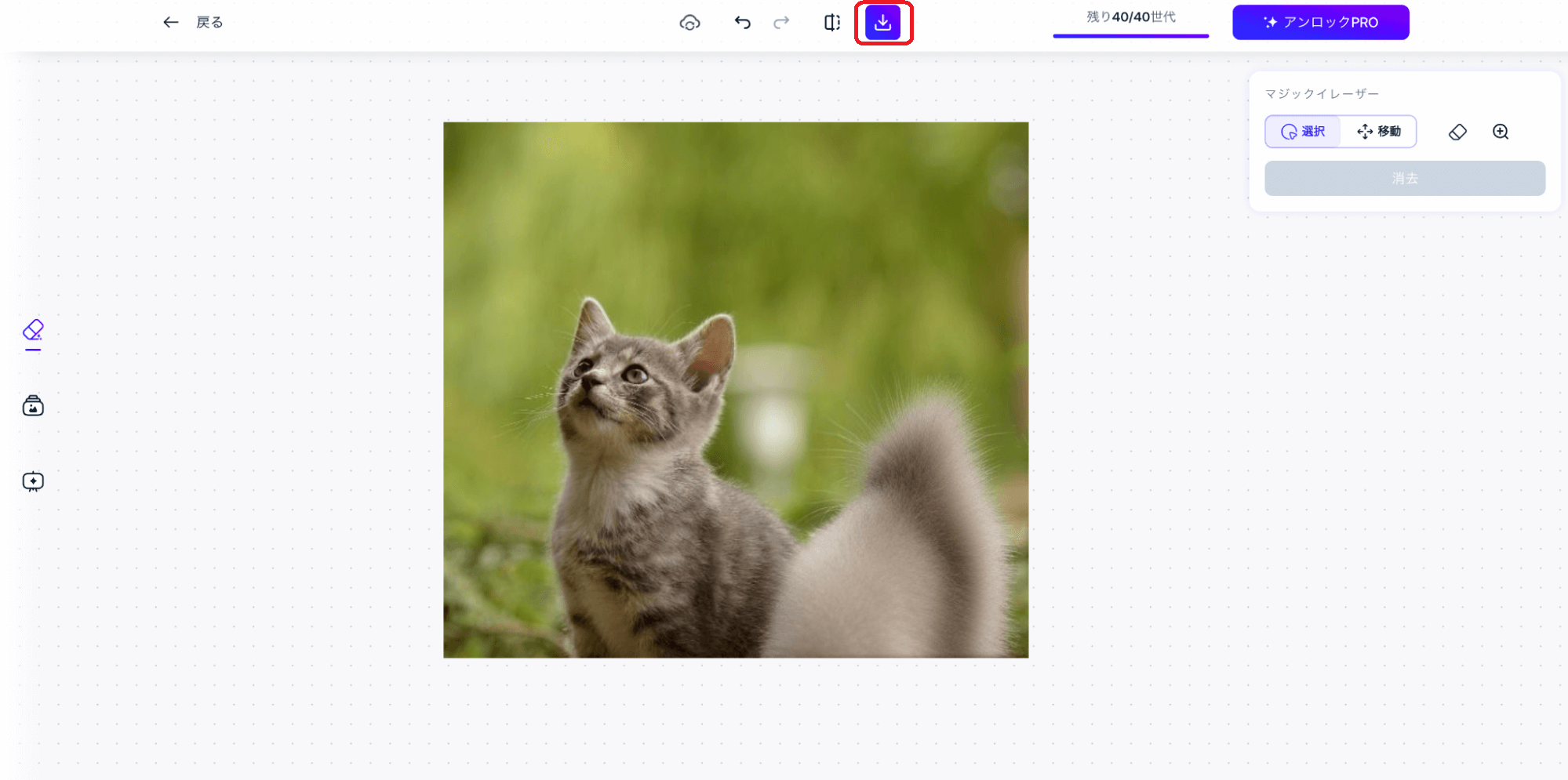
Task: Click the 残り40/40世代 usage counter
Action: click(x=1130, y=17)
